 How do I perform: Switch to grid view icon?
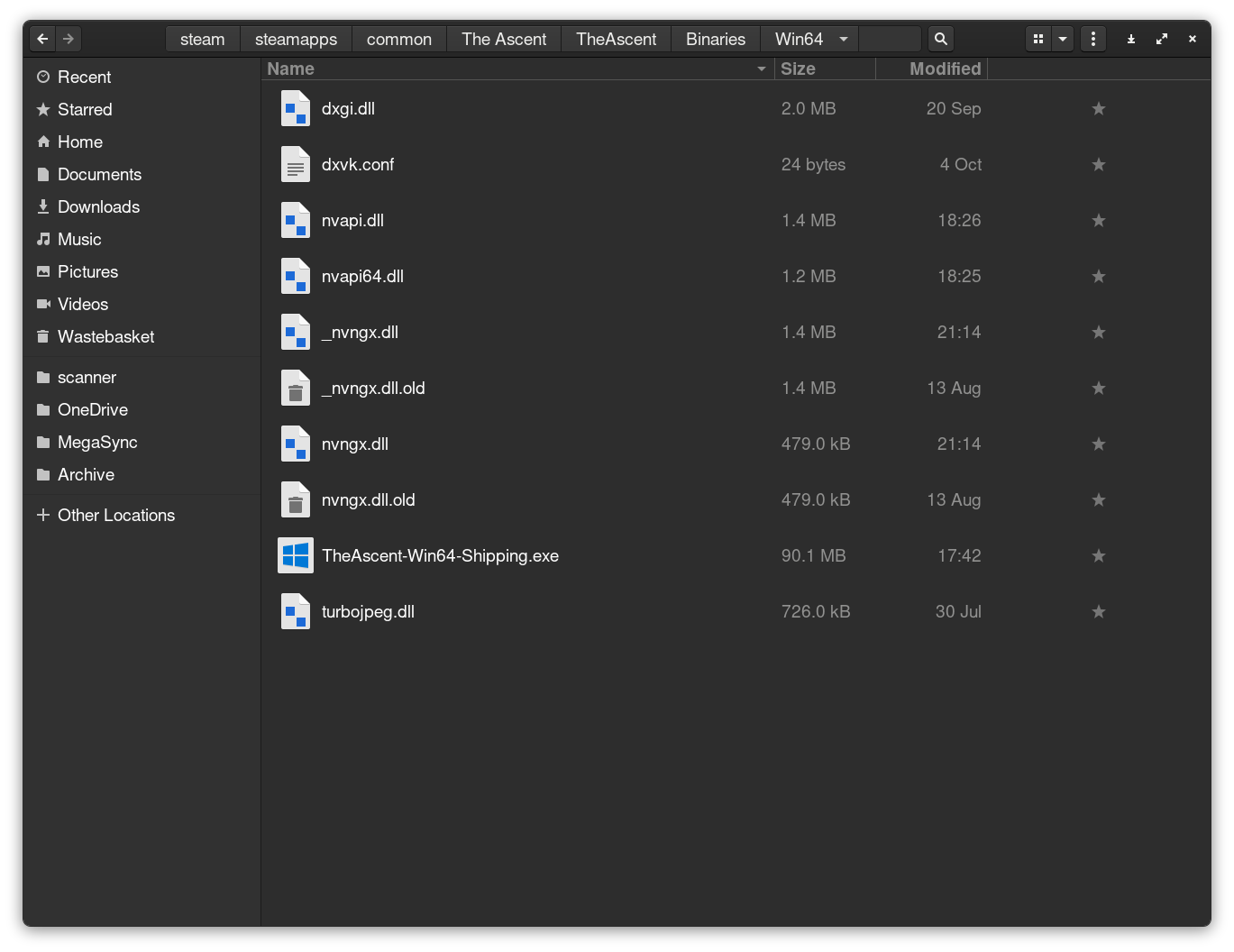(1038, 39)
